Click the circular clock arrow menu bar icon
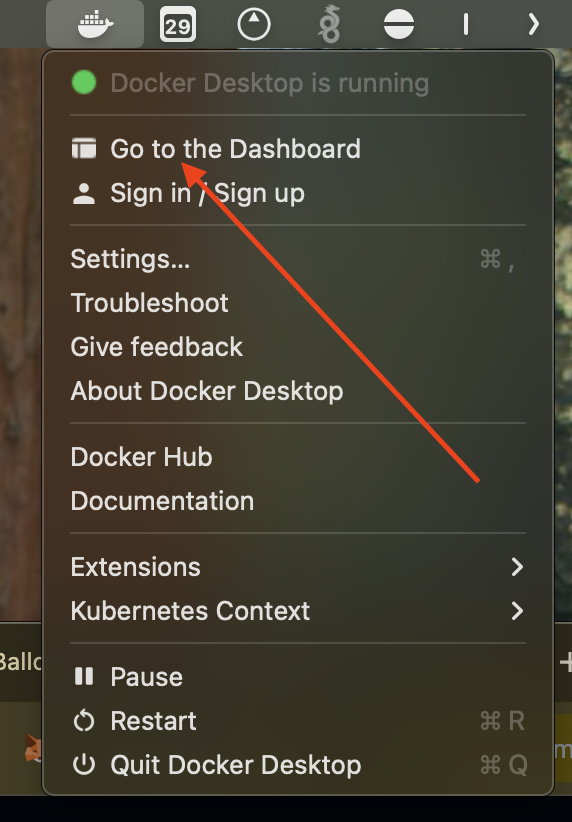 coord(254,24)
